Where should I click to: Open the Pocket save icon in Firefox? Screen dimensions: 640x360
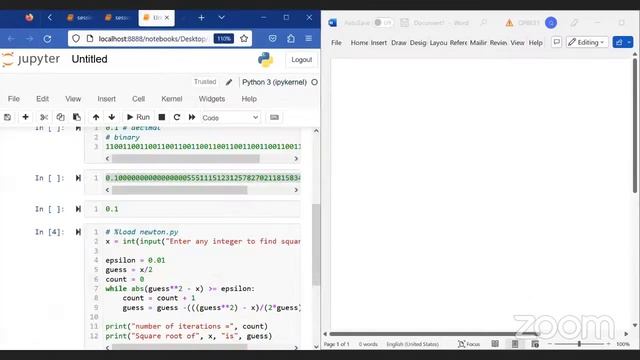coord(273,39)
